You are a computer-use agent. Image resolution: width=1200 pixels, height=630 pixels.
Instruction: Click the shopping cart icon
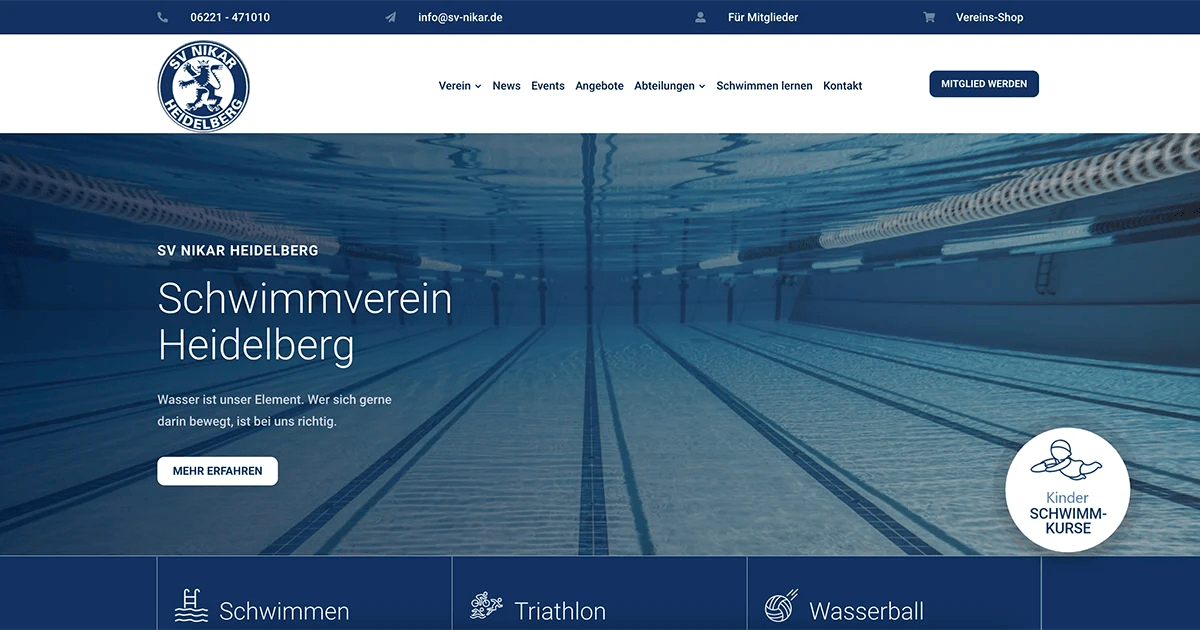[x=929, y=17]
